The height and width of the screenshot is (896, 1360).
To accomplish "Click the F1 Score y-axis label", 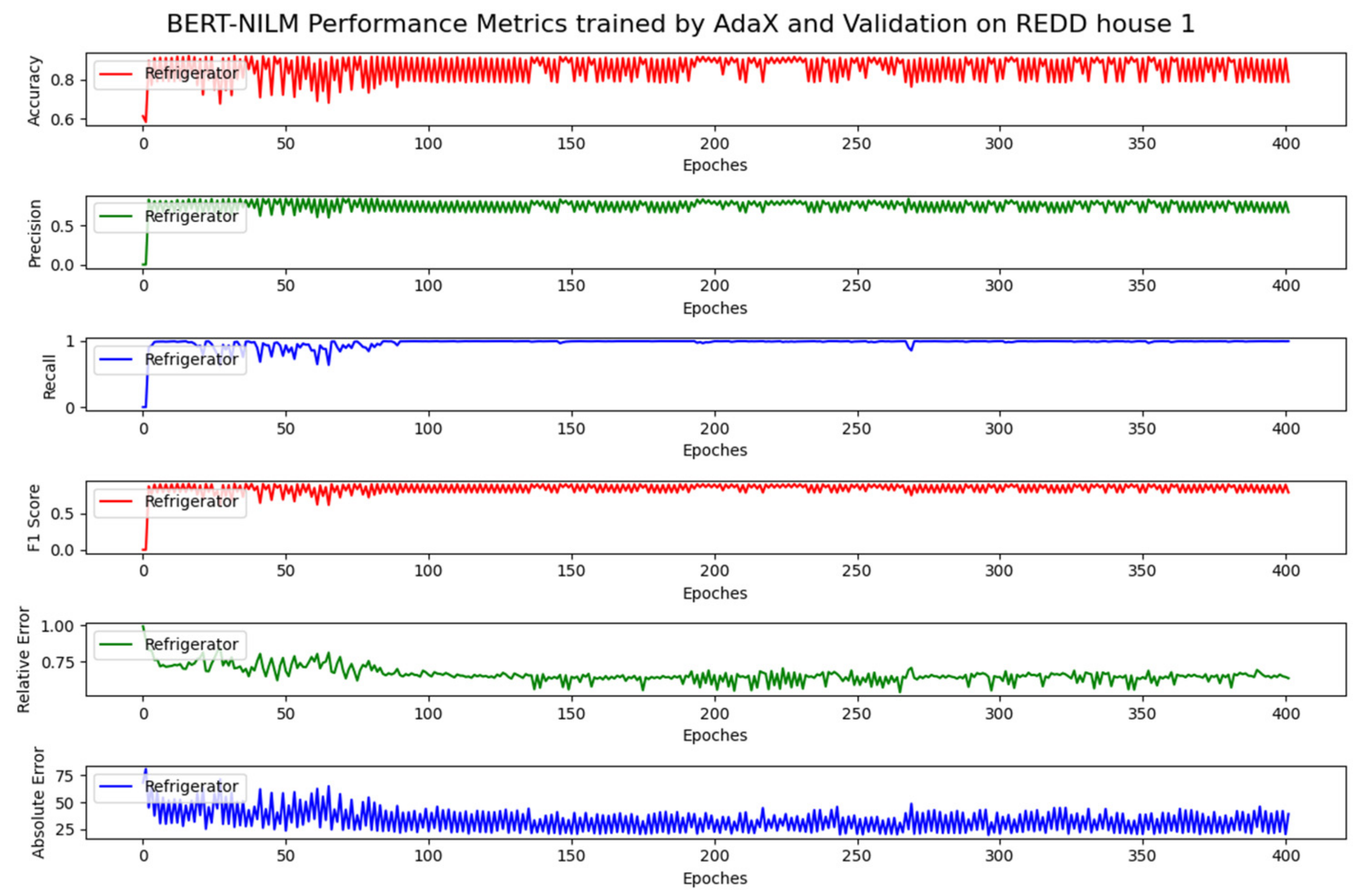I will 34,518.
